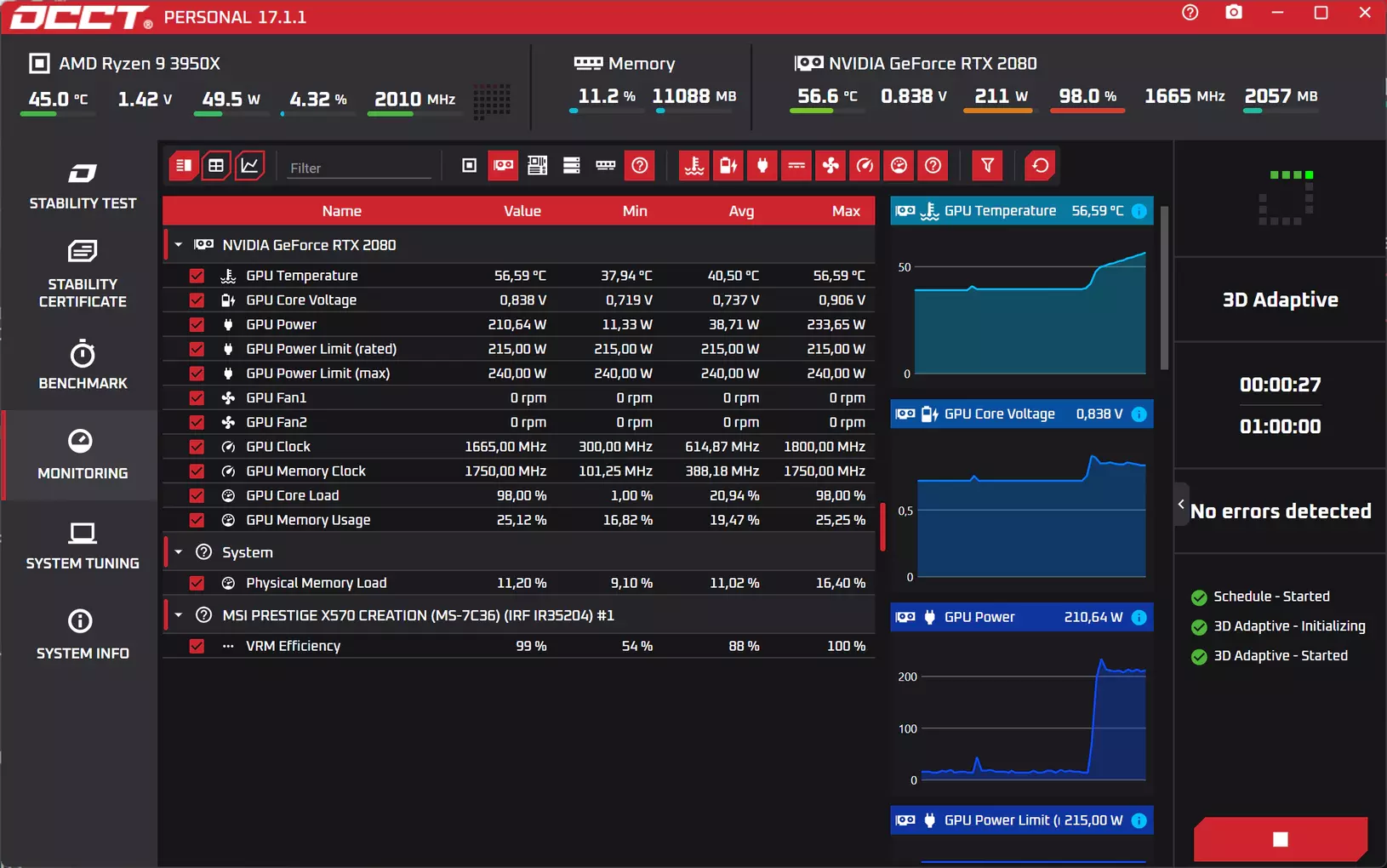Open the Stability Certificate section
Viewport: 1387px width, 868px height.
tap(83, 274)
